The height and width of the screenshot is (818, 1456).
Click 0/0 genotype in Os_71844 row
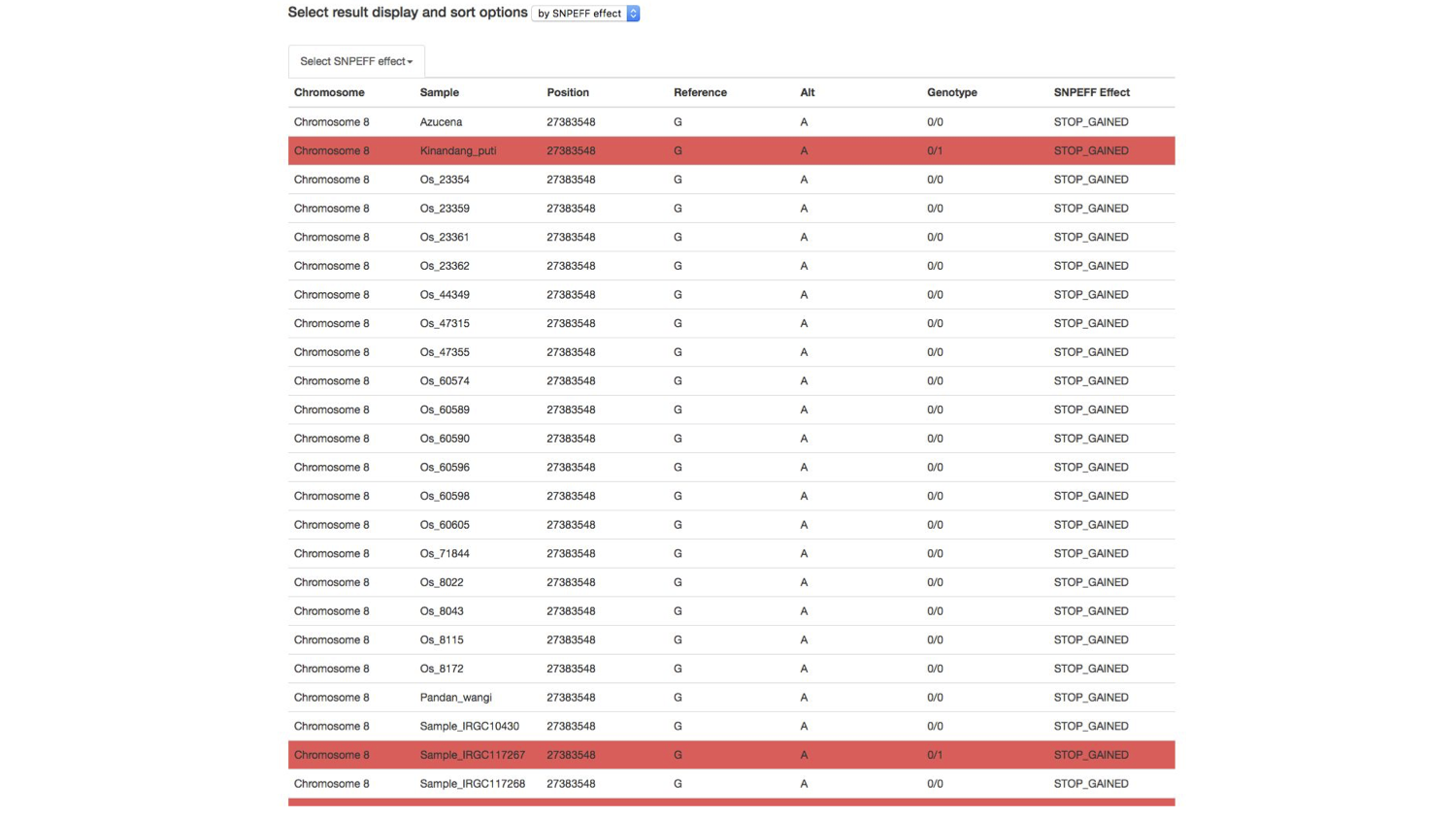[935, 554]
